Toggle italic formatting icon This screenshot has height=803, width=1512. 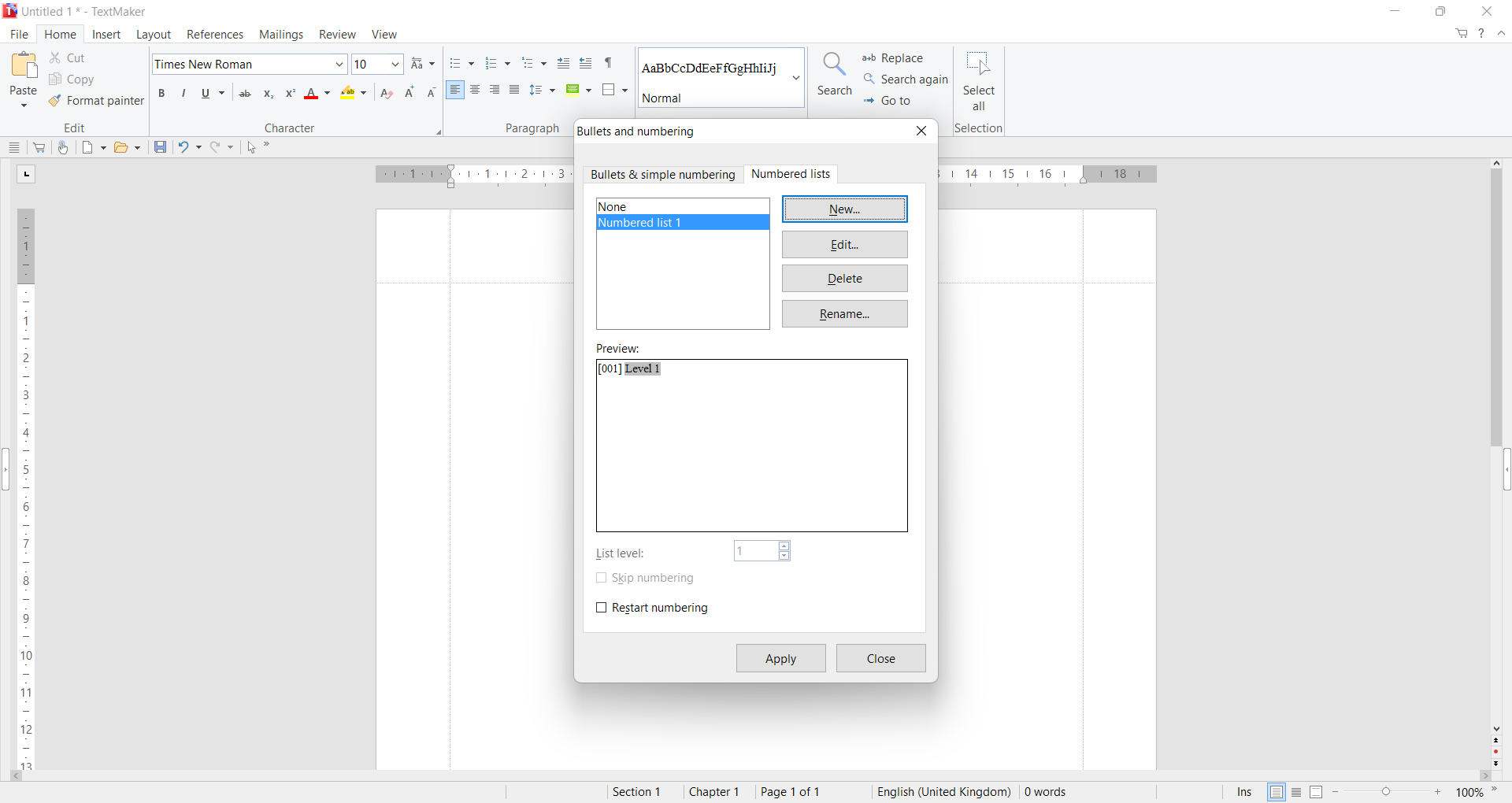pyautogui.click(x=184, y=94)
